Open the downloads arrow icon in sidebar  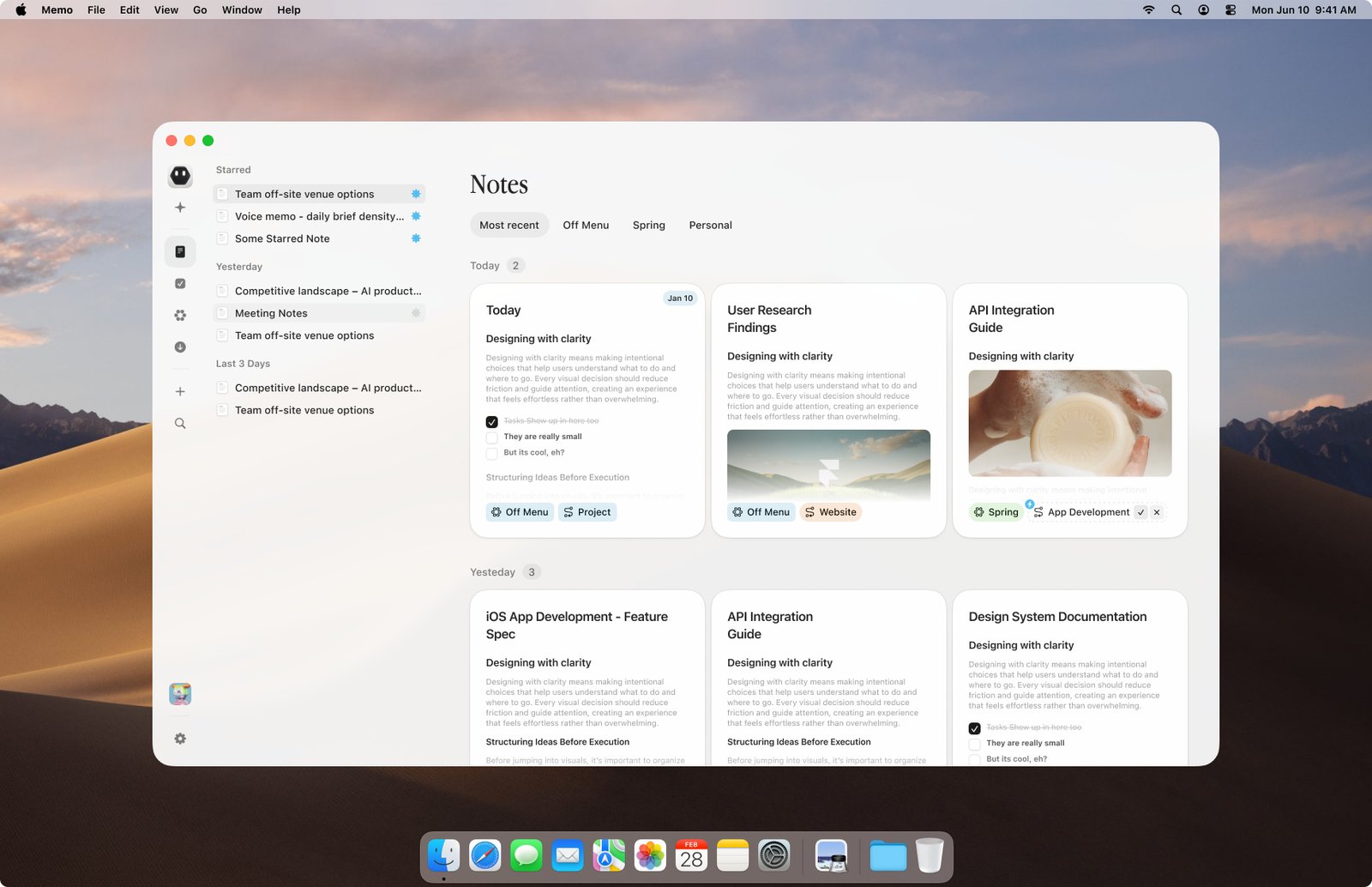tap(180, 347)
